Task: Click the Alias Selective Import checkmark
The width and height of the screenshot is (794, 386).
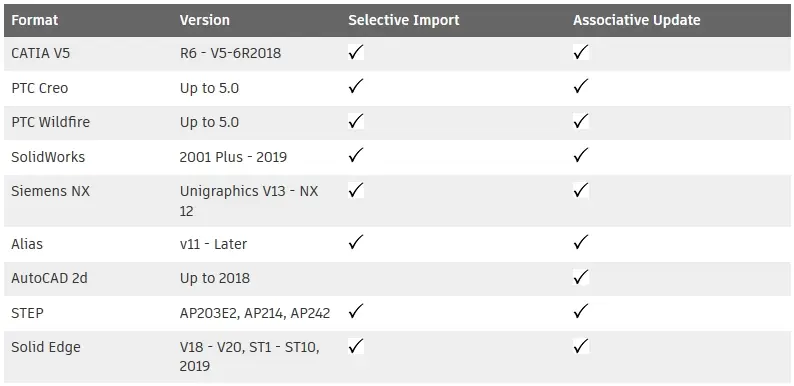Action: pos(356,242)
